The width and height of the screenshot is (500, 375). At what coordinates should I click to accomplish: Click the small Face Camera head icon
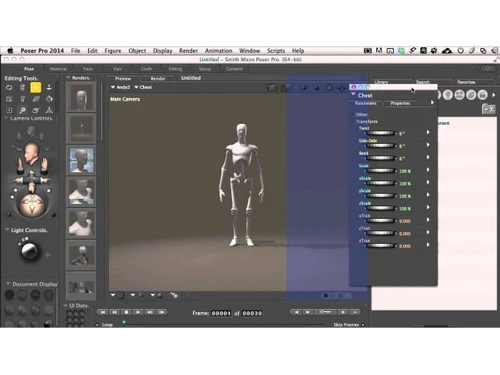(x=31, y=130)
